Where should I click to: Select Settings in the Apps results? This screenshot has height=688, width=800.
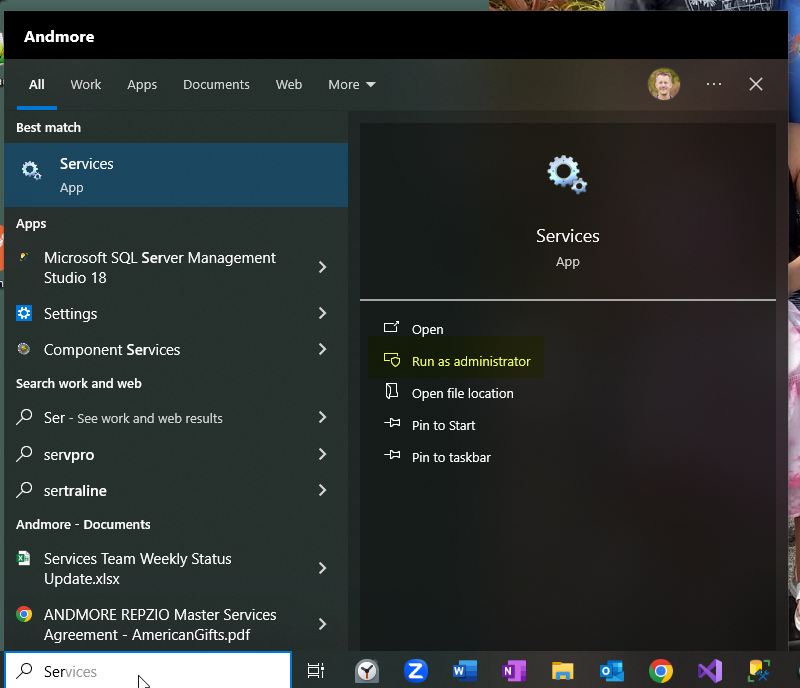point(70,313)
